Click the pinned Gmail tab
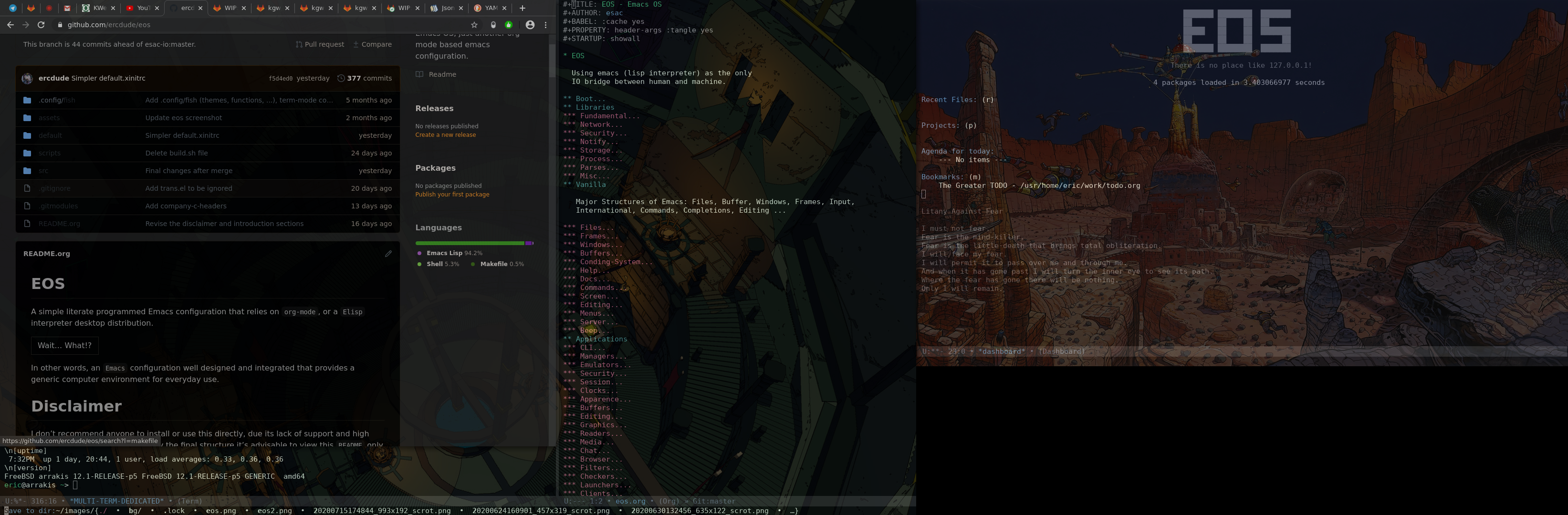Viewport: 1568px width, 515px height. (x=68, y=8)
